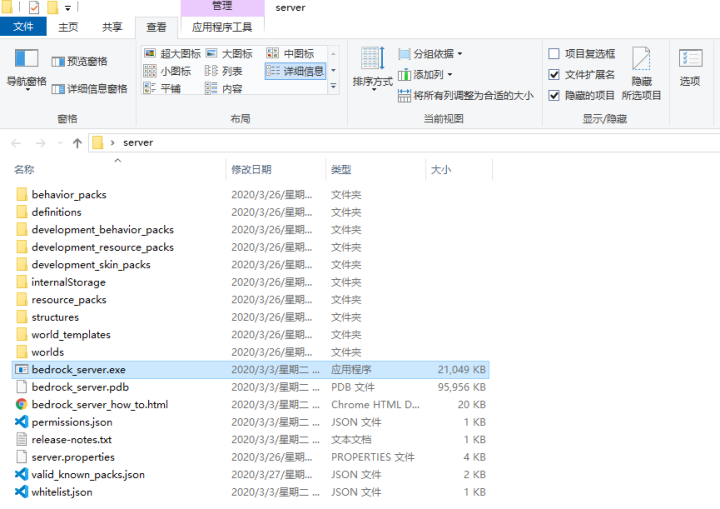Sort by 修改日期 column header
The width and height of the screenshot is (720, 509).
(x=276, y=170)
